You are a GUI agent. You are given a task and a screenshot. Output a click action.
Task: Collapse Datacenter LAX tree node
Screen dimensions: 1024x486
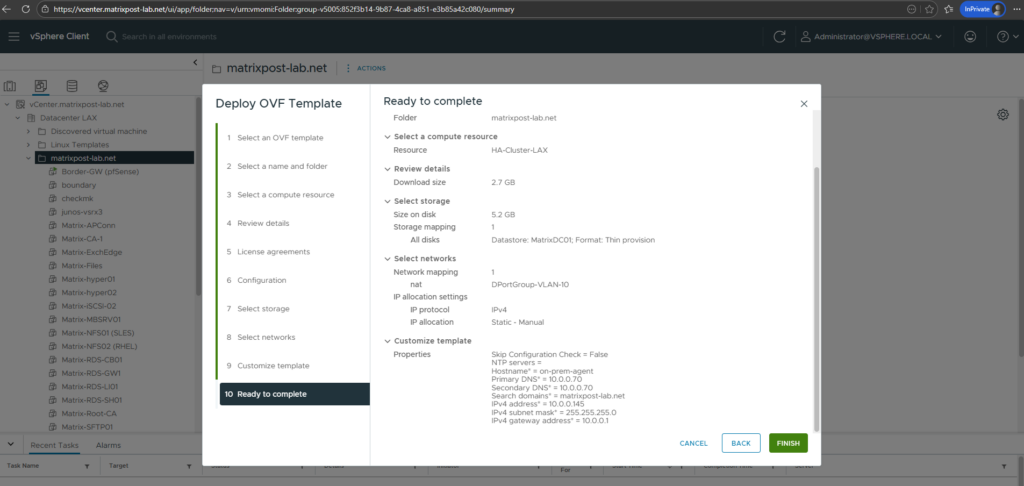point(18,118)
